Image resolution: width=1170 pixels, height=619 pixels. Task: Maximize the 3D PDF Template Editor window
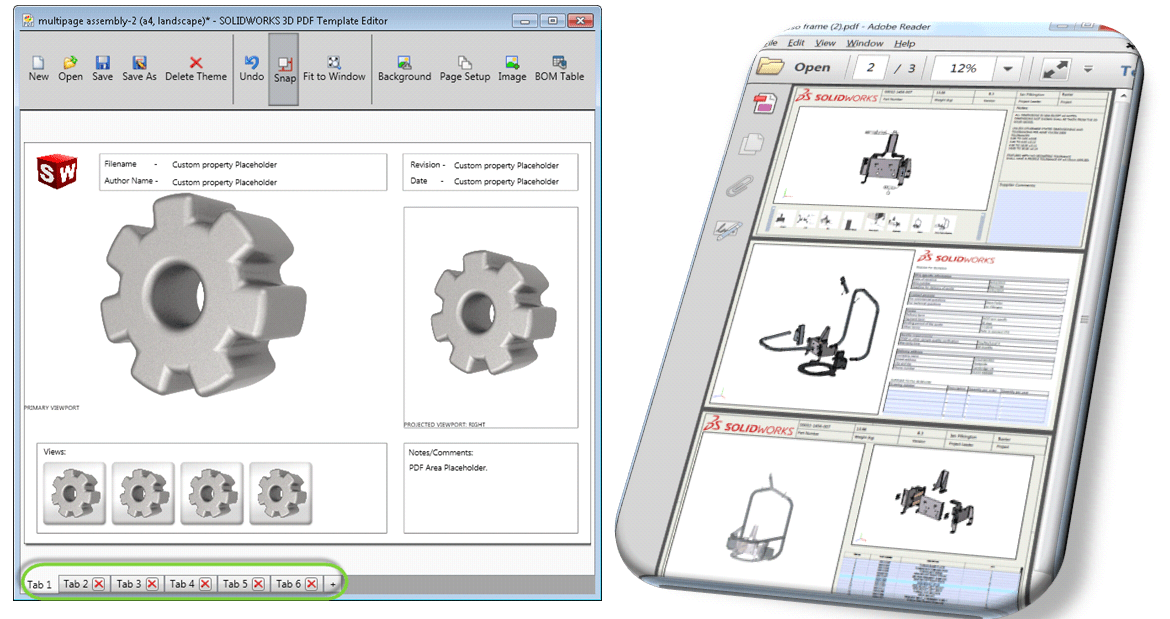click(x=552, y=21)
